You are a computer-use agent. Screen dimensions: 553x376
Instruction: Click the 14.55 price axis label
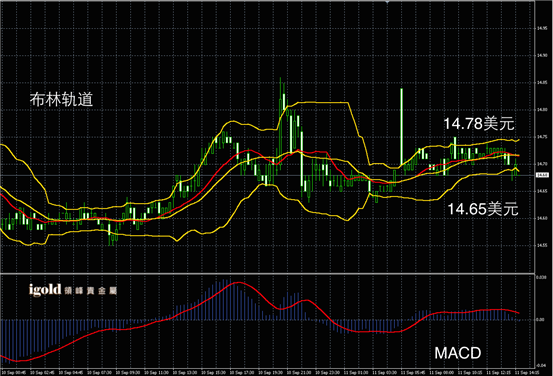[x=542, y=245]
